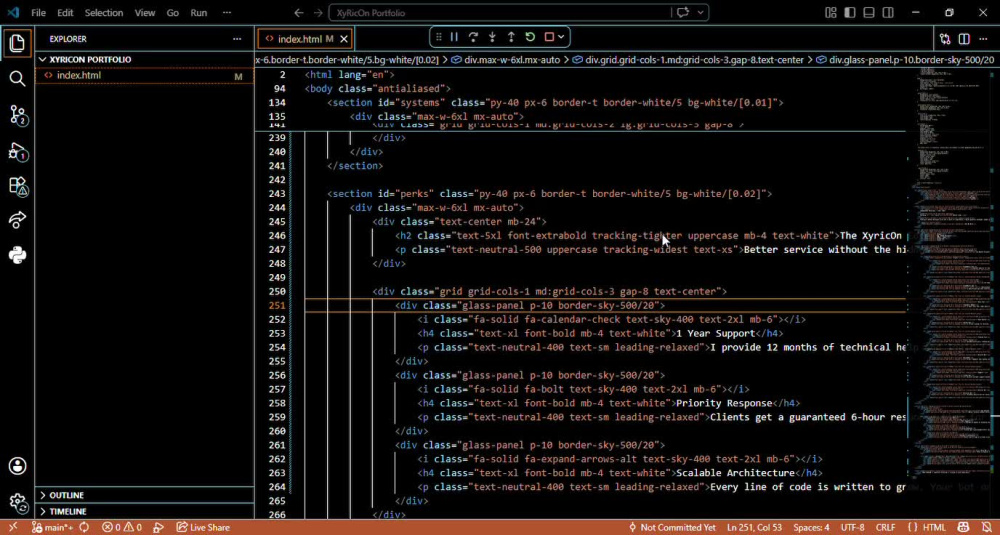Change indentation via Spaces: 4
Image resolution: width=1000 pixels, height=535 pixels.
(x=811, y=527)
